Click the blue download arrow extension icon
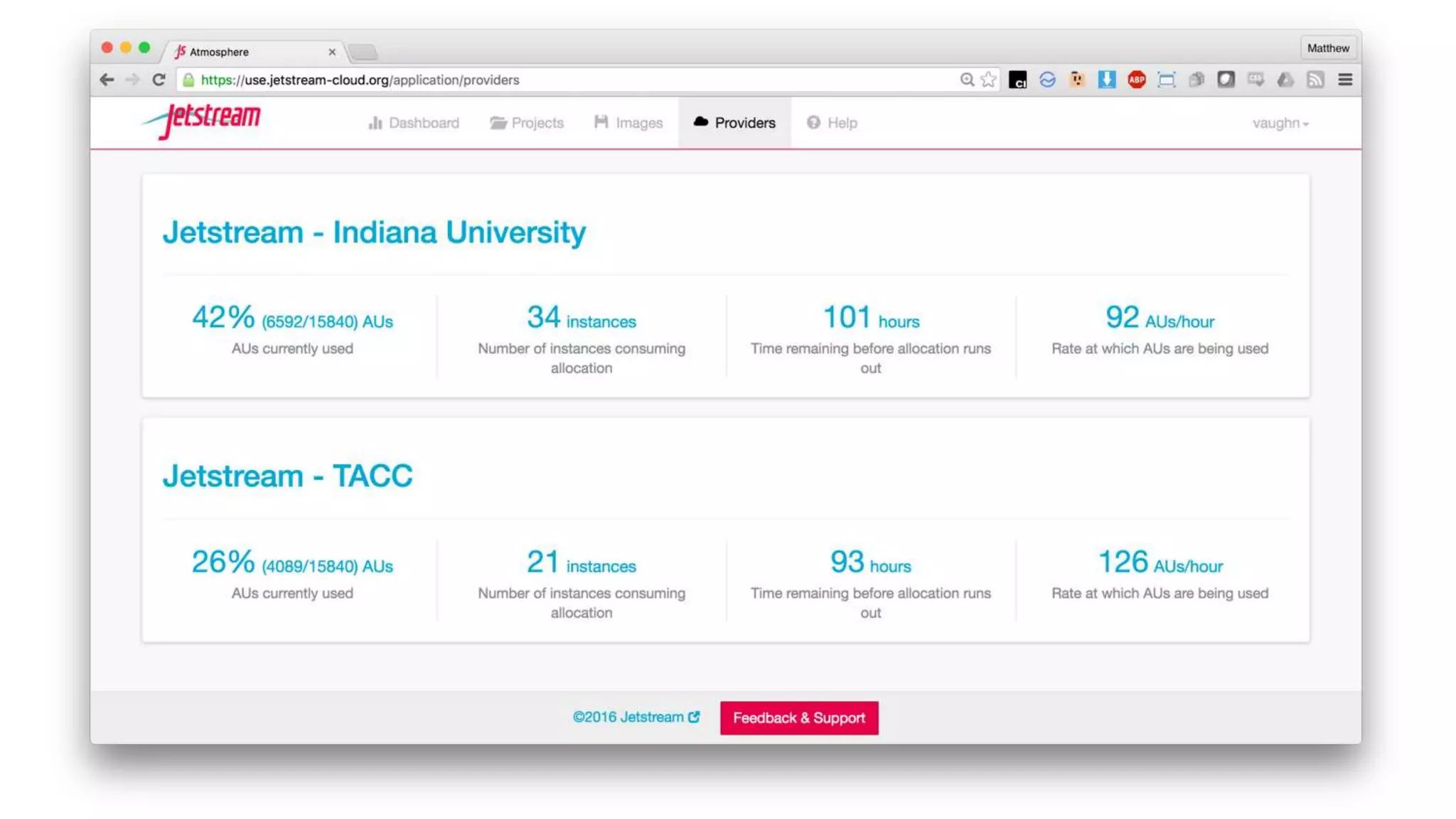 1106,80
